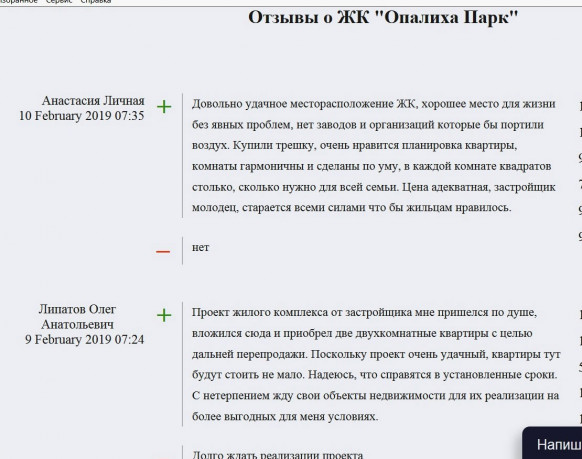The height and width of the screenshot is (459, 582).
Task: Click sentence 'Цена адекватная, застройщик' line
Action: 479,187
